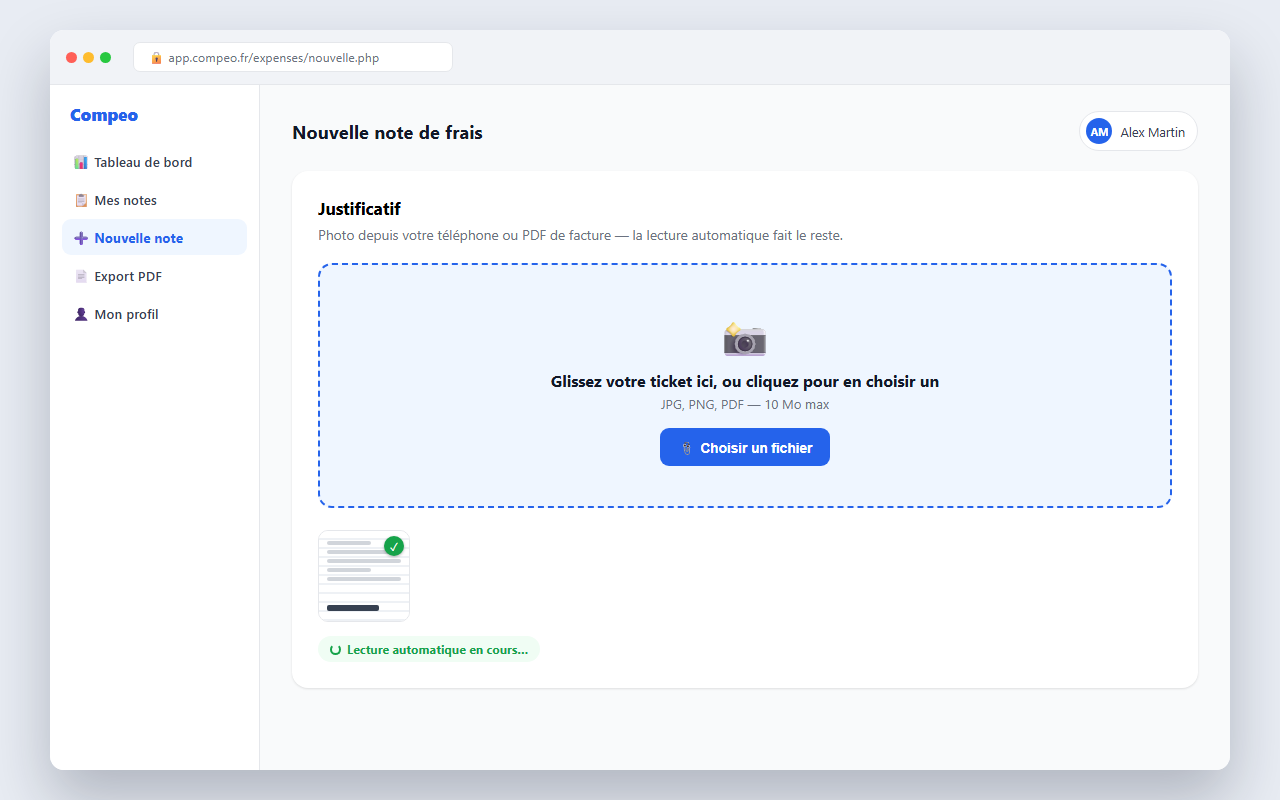This screenshot has width=1280, height=800.
Task: Click the 'Nouvelle note de frais' title
Action: click(387, 133)
